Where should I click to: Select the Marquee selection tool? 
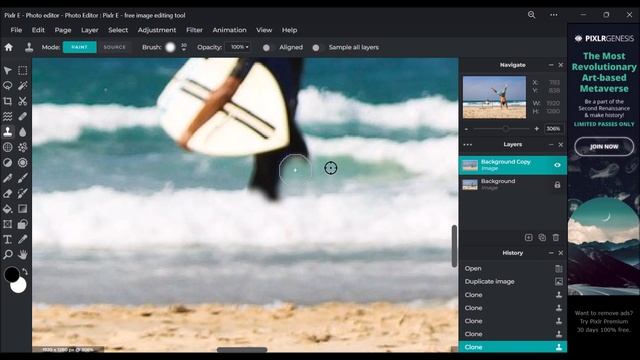click(x=22, y=70)
